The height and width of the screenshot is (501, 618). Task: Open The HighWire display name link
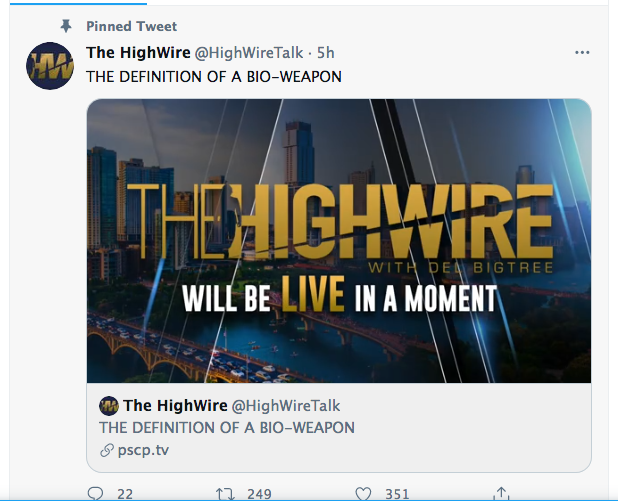click(138, 52)
